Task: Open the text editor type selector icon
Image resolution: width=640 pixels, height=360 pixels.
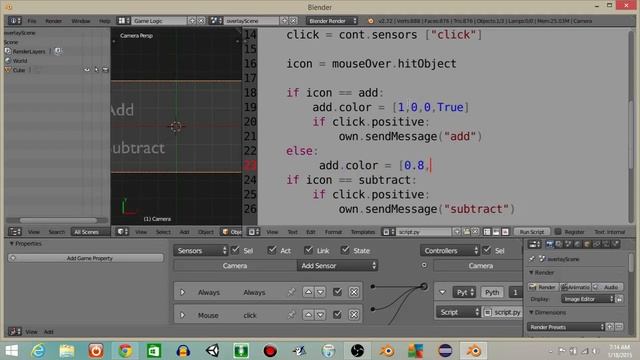Action: coord(253,232)
